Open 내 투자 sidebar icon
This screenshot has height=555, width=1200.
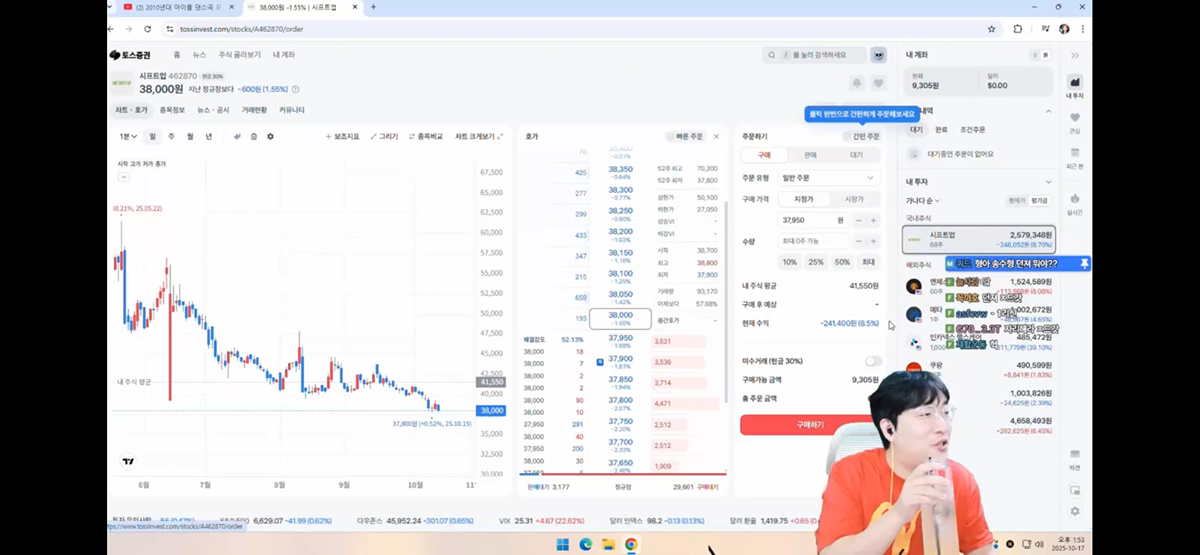[x=1075, y=84]
